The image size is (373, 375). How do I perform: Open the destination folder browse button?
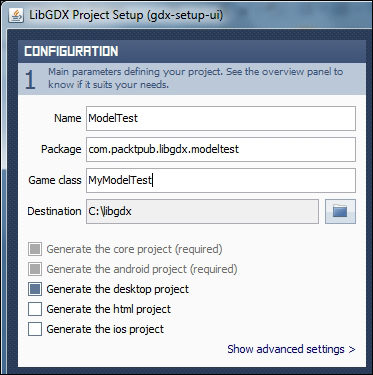coord(340,211)
